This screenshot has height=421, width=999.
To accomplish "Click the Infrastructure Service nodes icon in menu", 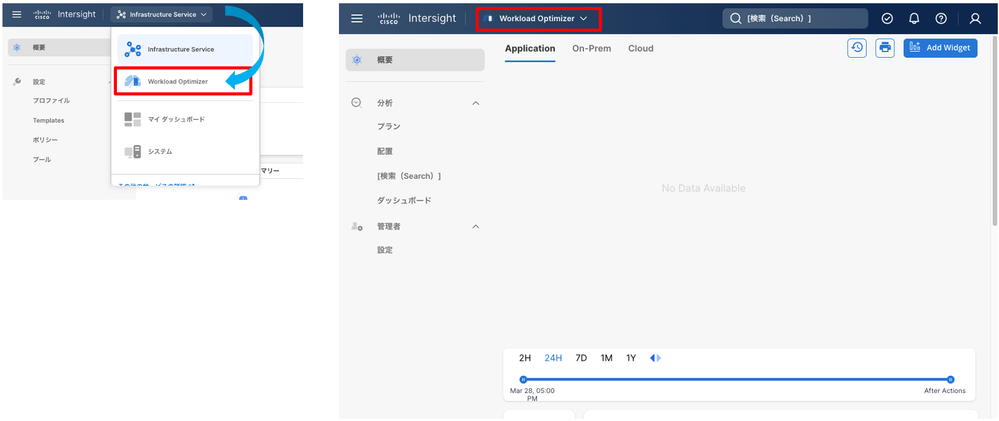I will (133, 49).
